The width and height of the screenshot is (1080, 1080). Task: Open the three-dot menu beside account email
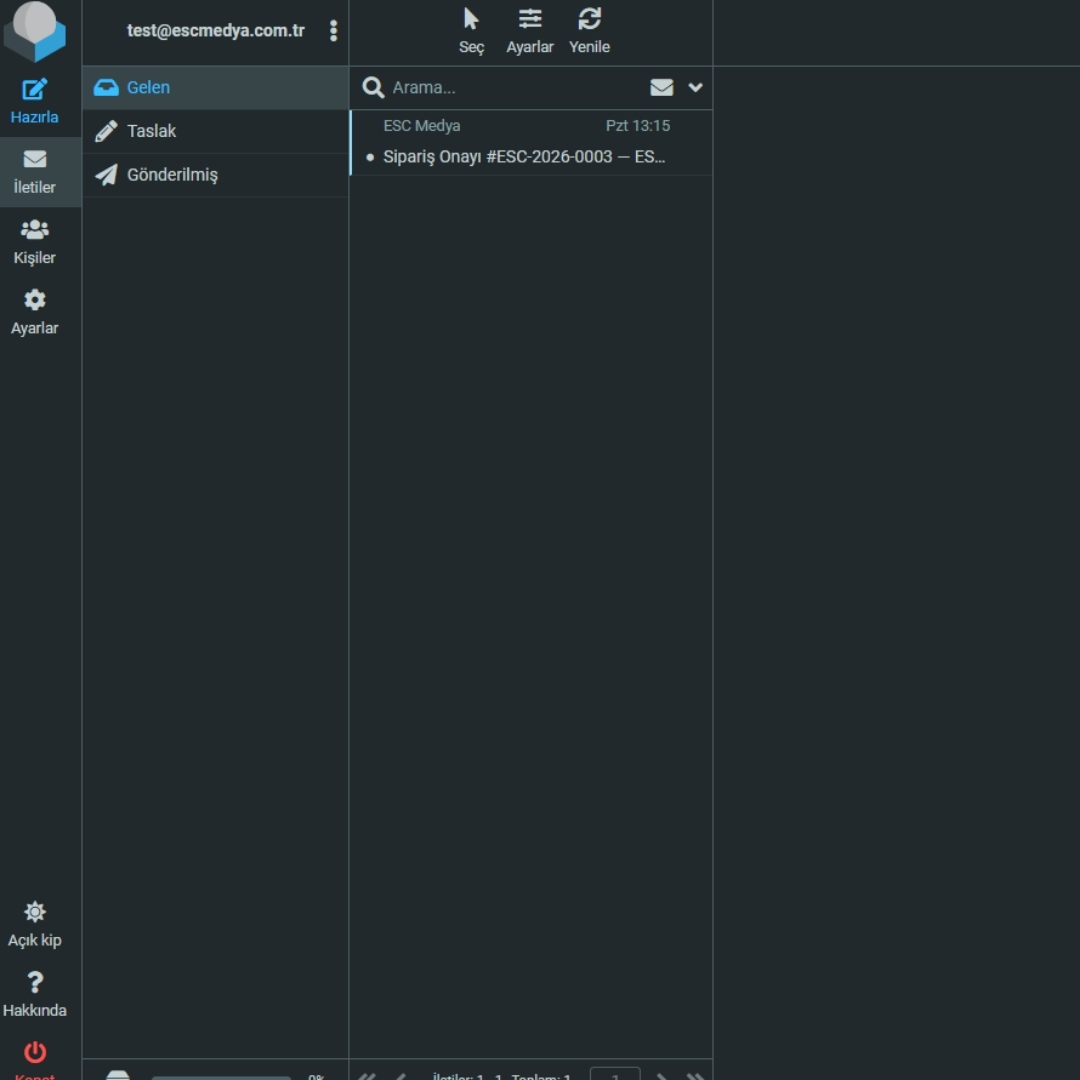tap(333, 31)
